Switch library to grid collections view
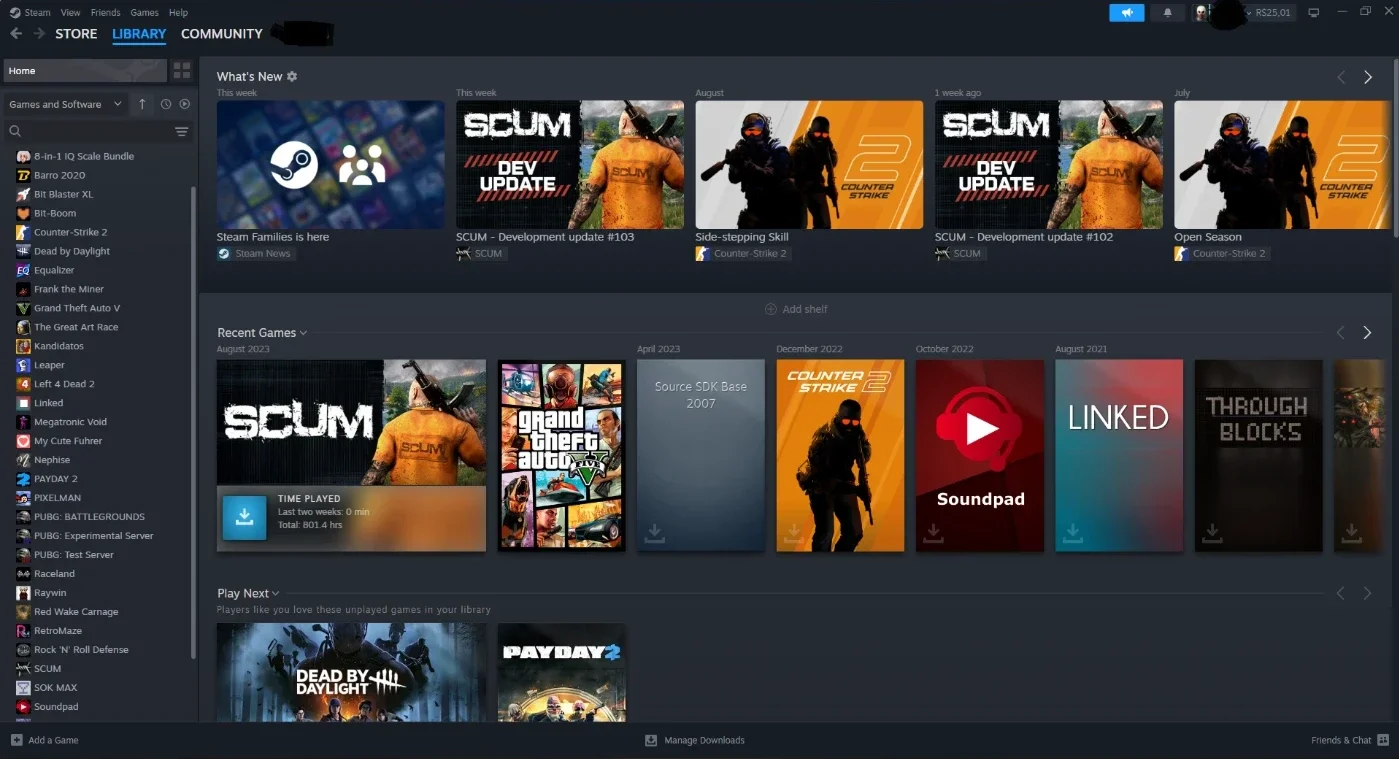Viewport: 1399px width, 759px height. click(182, 71)
